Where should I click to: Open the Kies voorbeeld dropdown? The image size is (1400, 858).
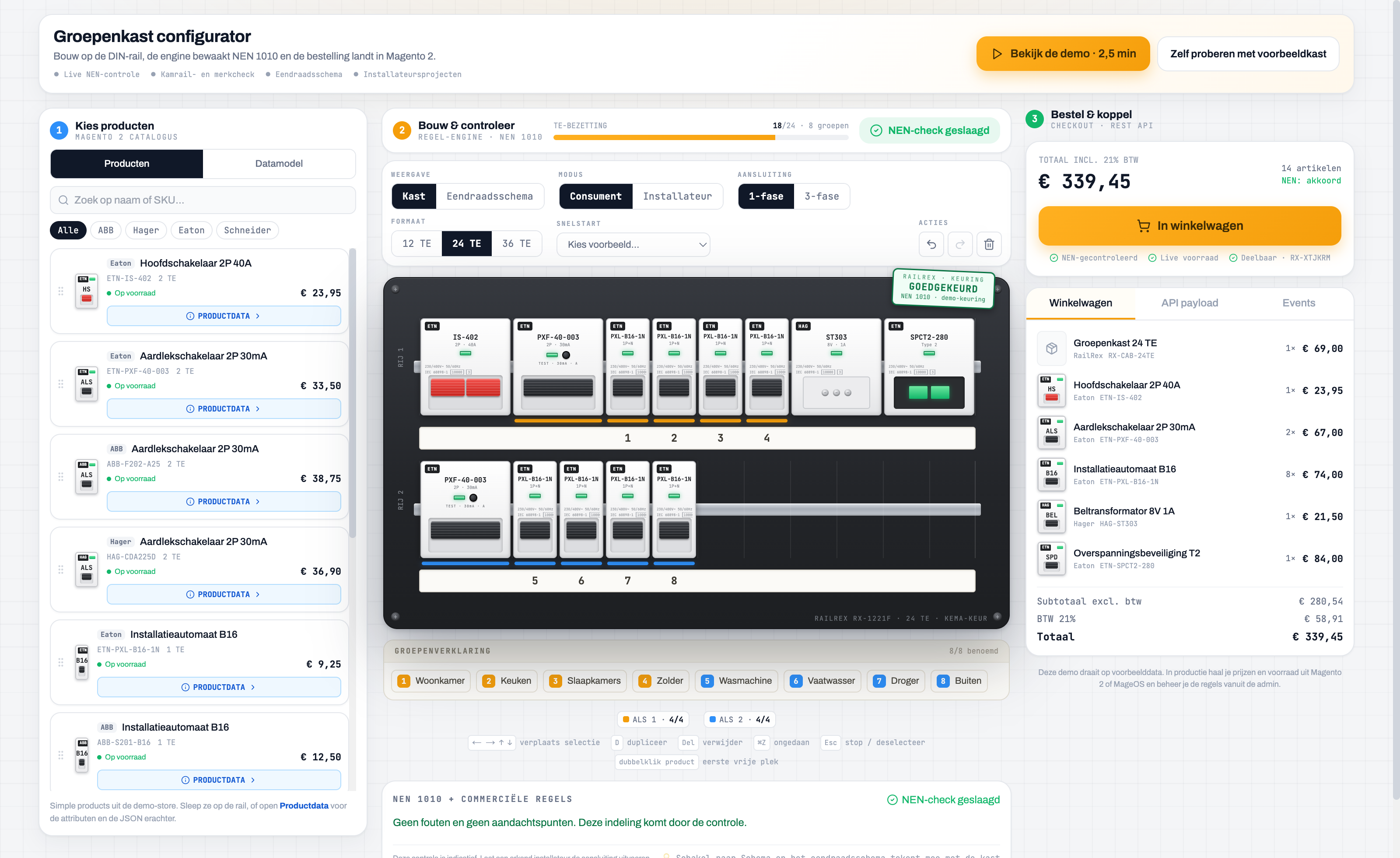633,245
